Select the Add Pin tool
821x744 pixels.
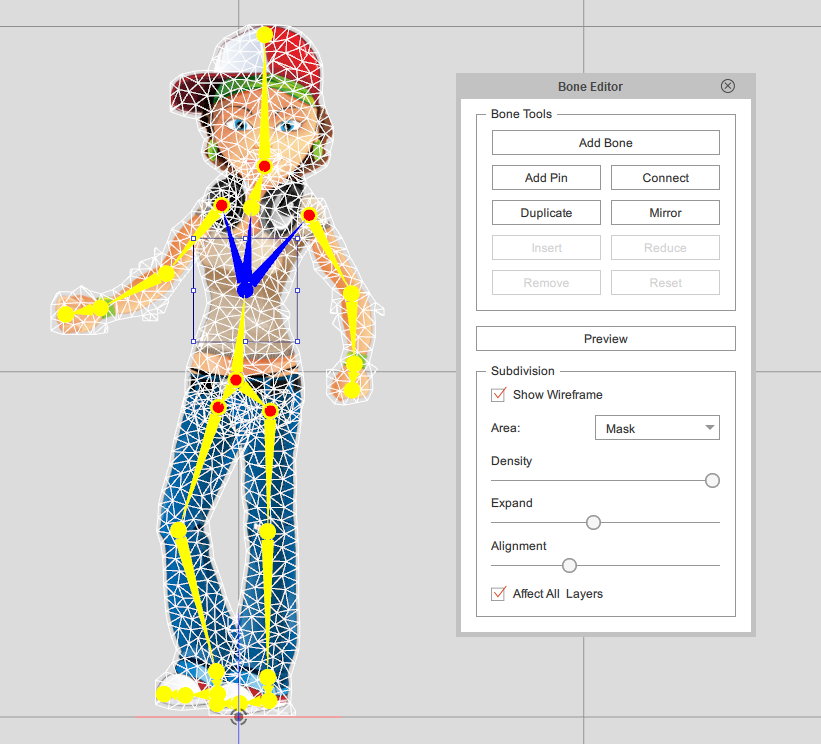click(x=546, y=177)
